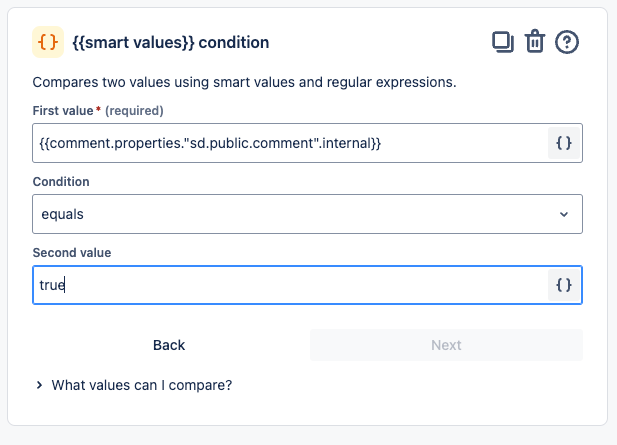Click the "(required)" hint text
617x445 pixels.
(x=134, y=110)
